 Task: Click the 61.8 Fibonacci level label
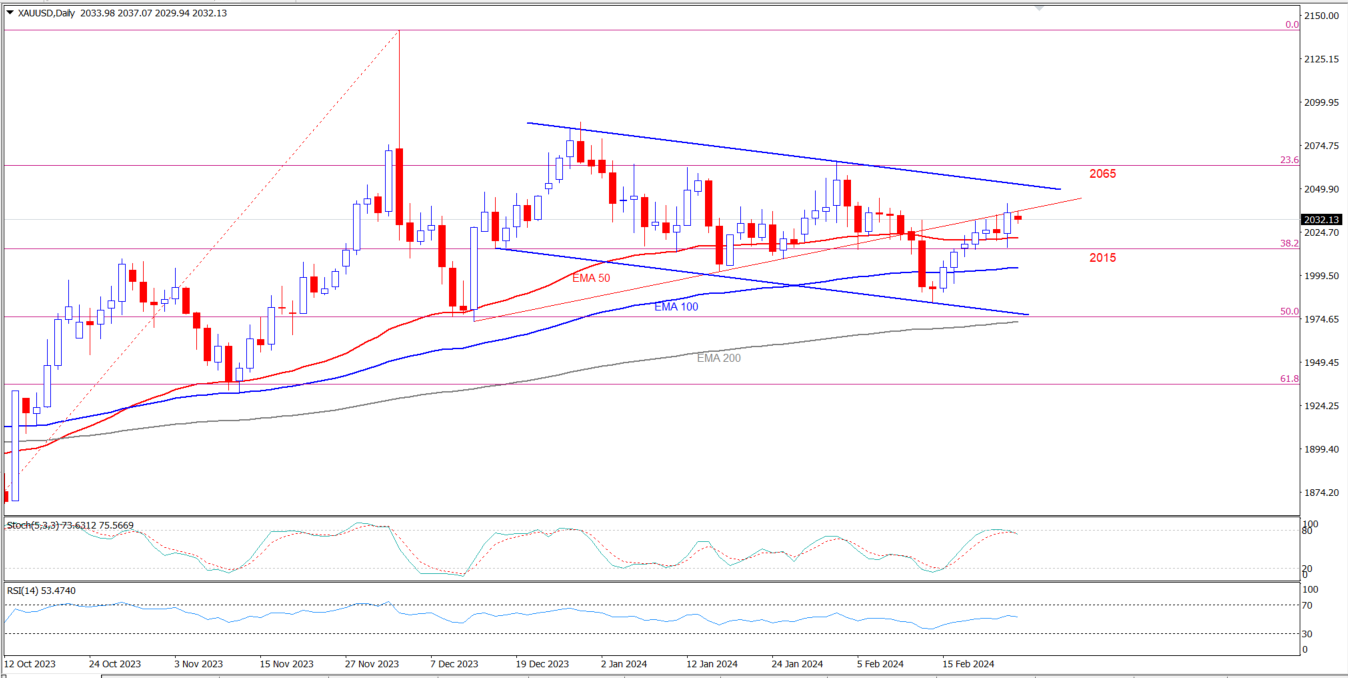tap(1289, 379)
